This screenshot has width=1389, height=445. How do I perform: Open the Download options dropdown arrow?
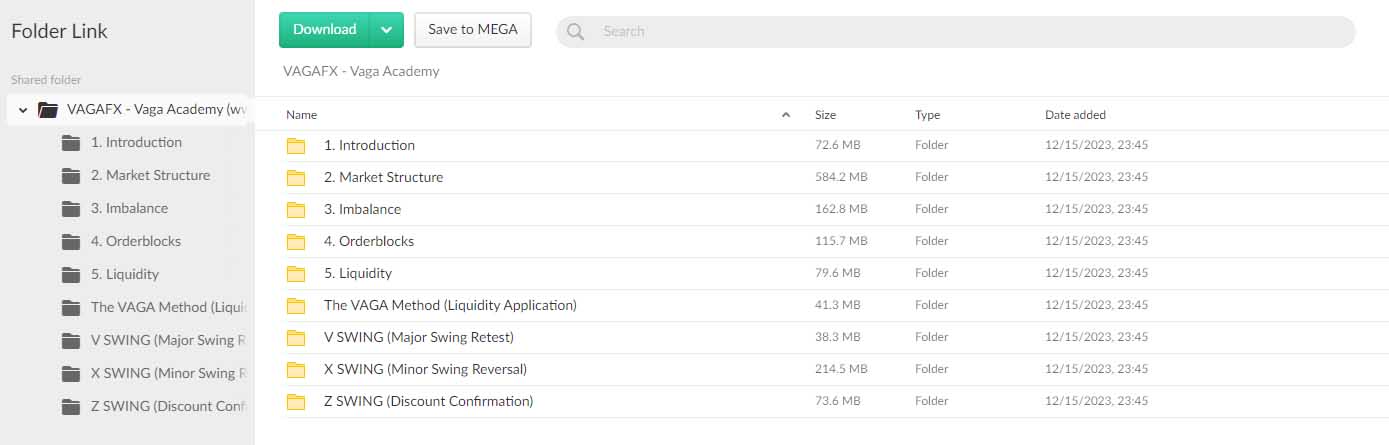(x=387, y=30)
